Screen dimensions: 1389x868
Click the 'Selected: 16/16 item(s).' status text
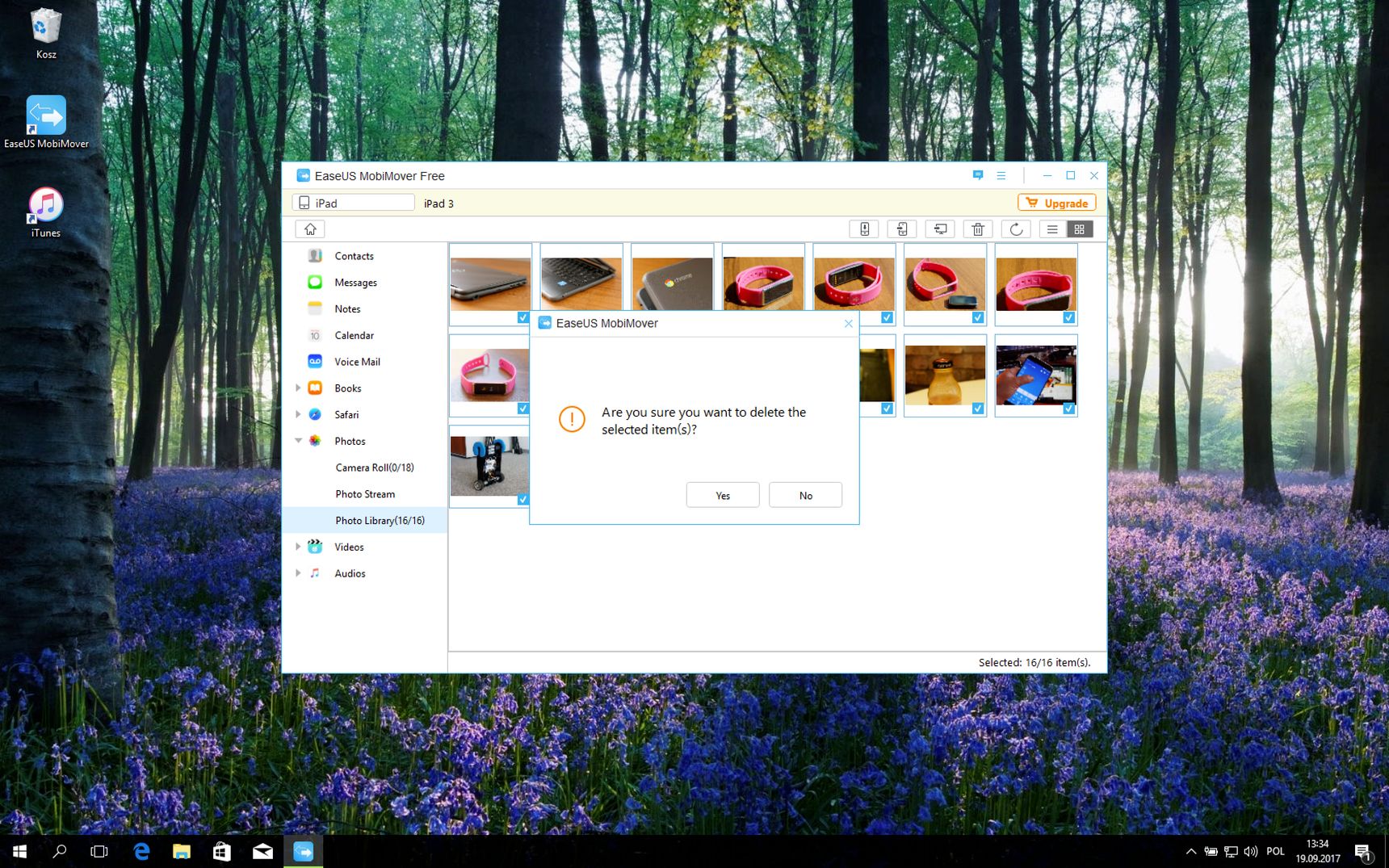click(x=1034, y=662)
